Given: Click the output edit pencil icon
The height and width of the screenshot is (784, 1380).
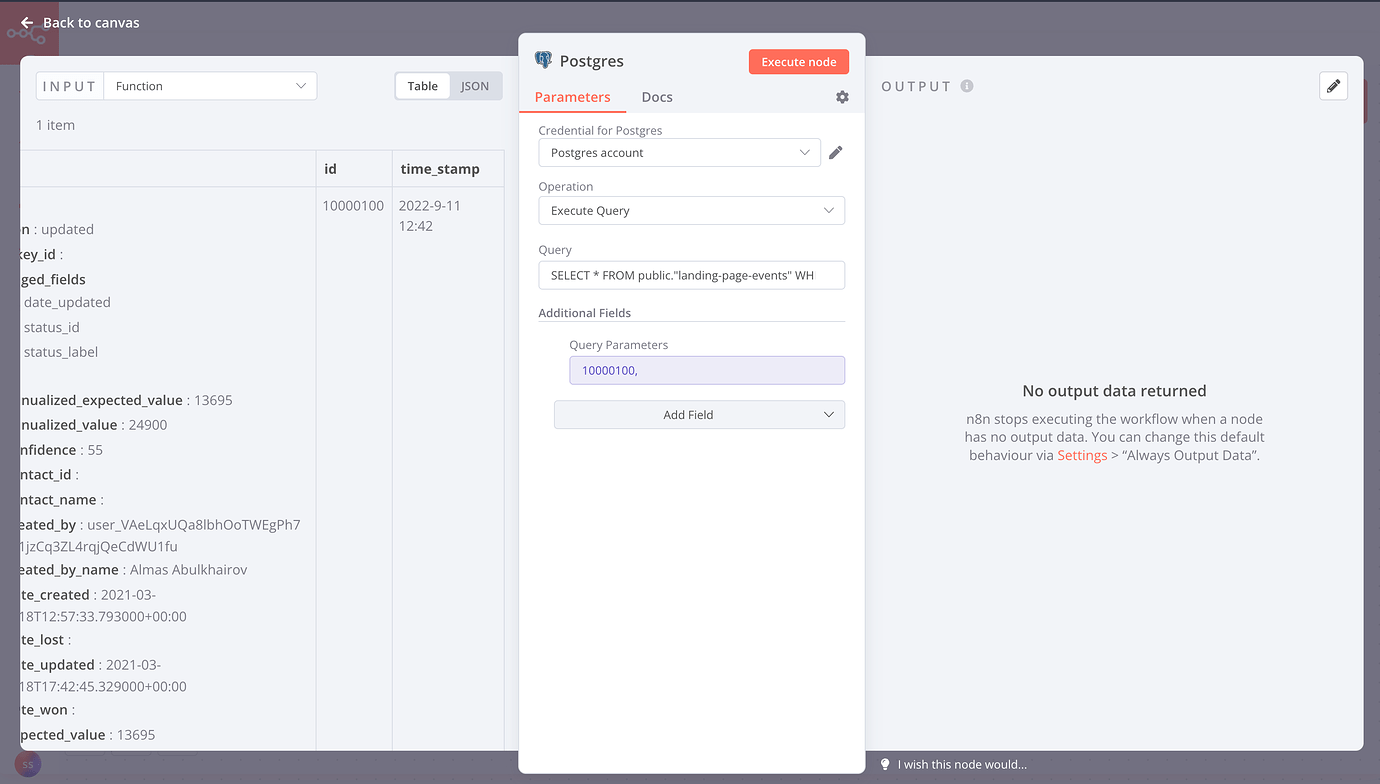Looking at the screenshot, I should 1333,86.
